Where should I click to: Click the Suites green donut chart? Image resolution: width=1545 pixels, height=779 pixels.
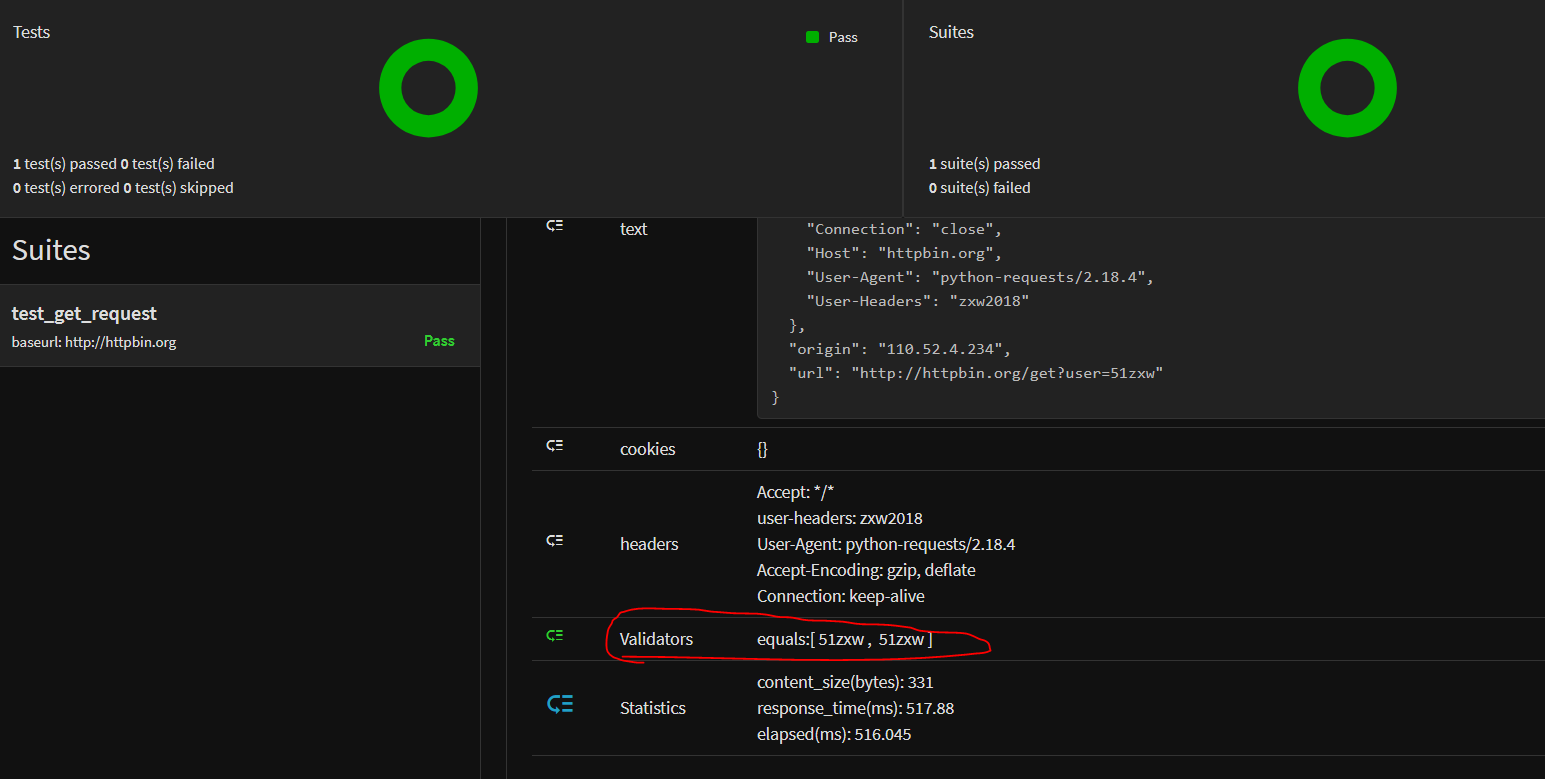point(1347,88)
